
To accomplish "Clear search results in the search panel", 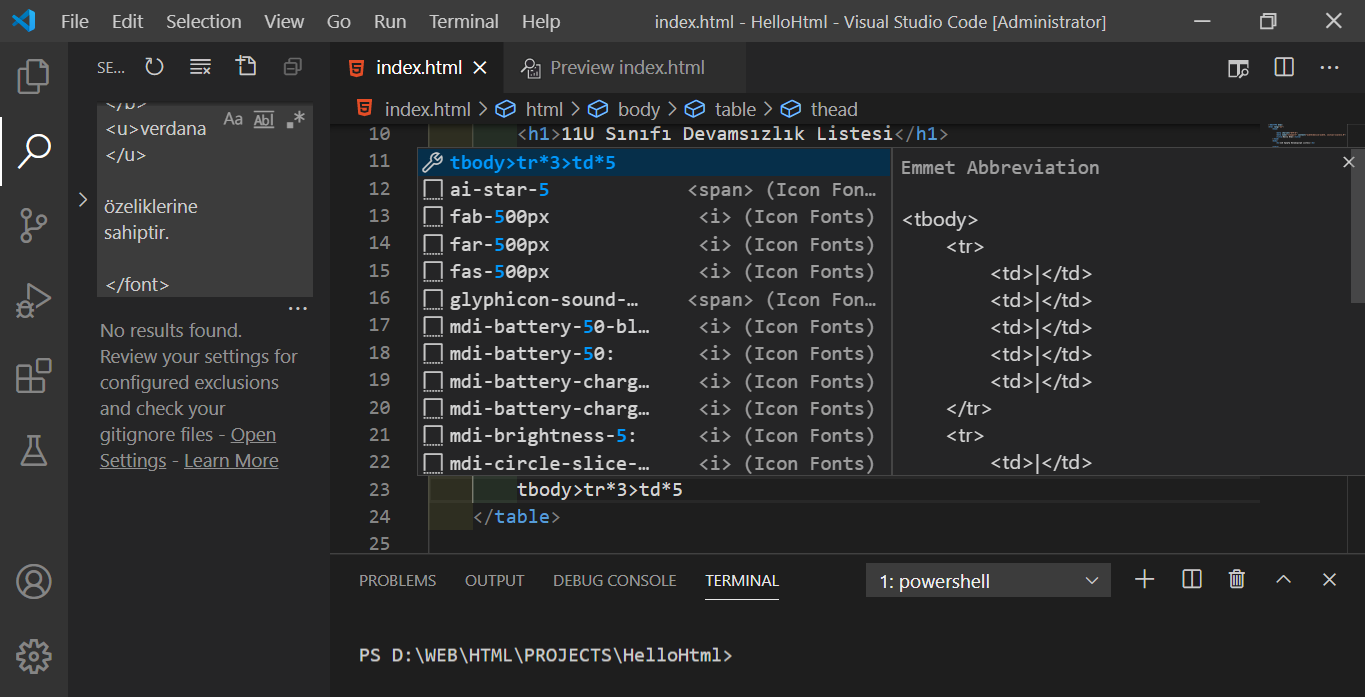I will click(200, 67).
